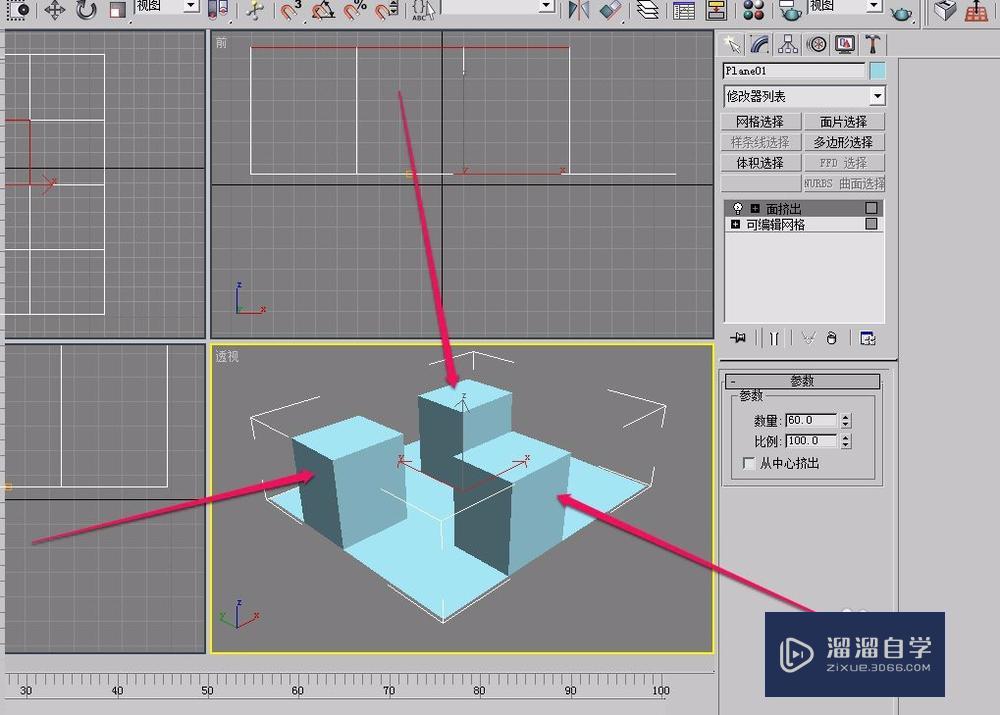This screenshot has height=715, width=1000.
Task: Click the Mirror tool icon
Action: click(x=578, y=10)
